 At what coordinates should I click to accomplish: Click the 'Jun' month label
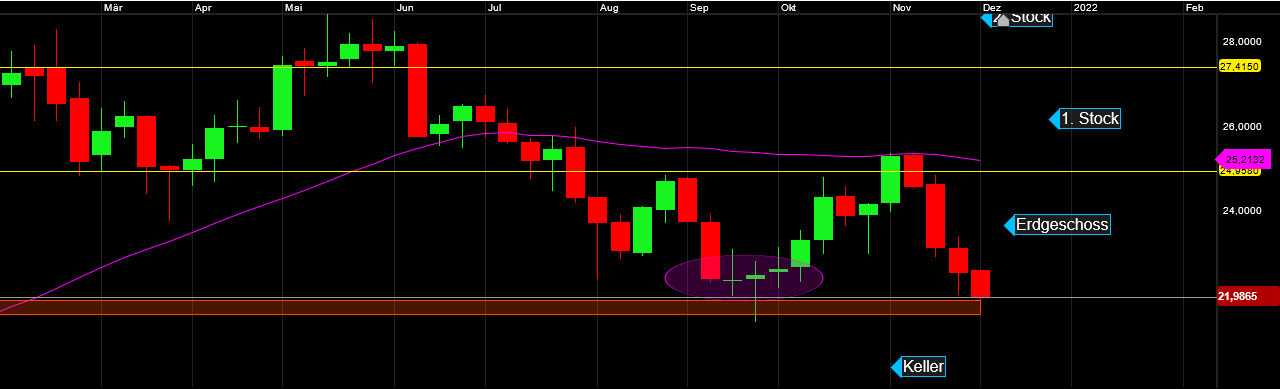tap(405, 7)
